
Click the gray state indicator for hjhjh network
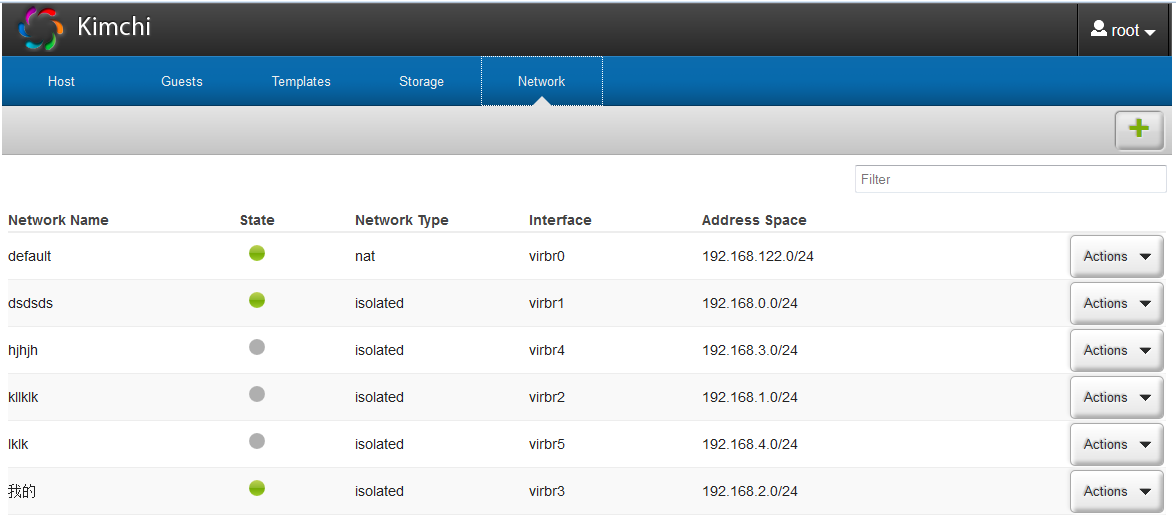(x=257, y=347)
